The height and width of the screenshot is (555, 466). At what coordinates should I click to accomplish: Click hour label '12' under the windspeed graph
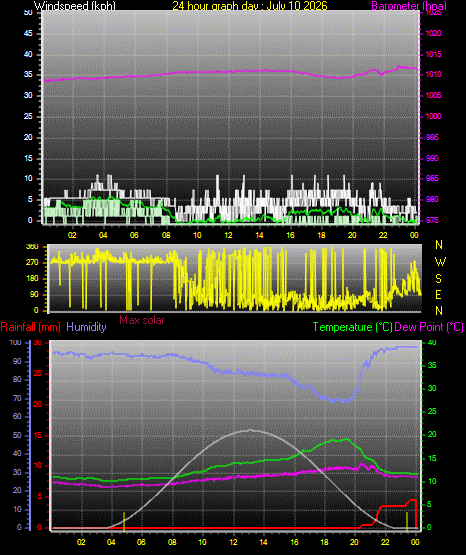(x=228, y=235)
